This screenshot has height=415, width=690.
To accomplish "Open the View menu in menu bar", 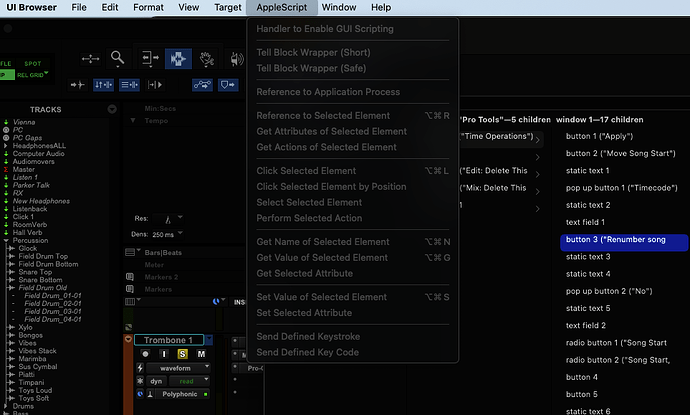I will click(x=188, y=7).
